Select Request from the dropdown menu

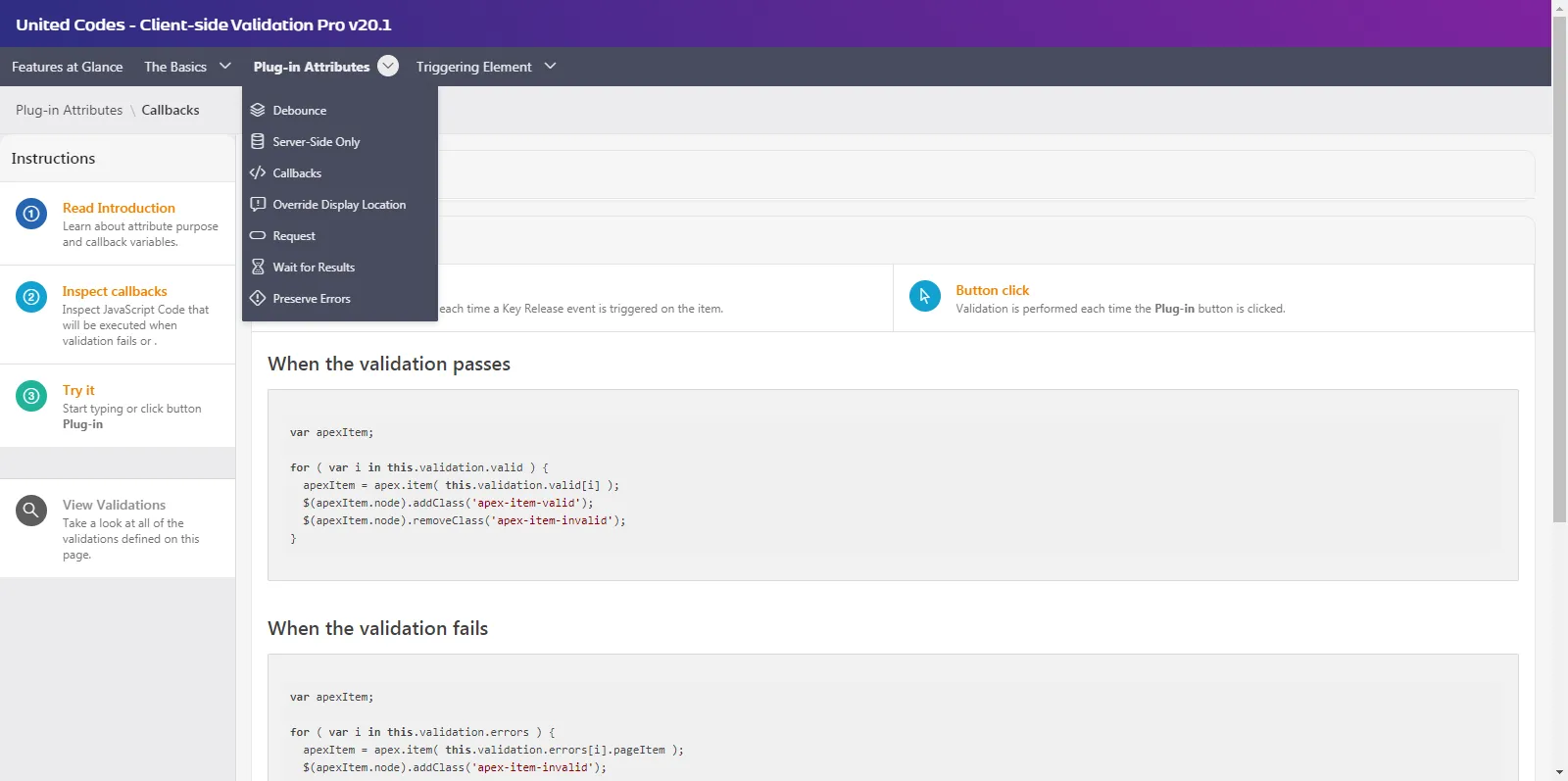(x=294, y=236)
